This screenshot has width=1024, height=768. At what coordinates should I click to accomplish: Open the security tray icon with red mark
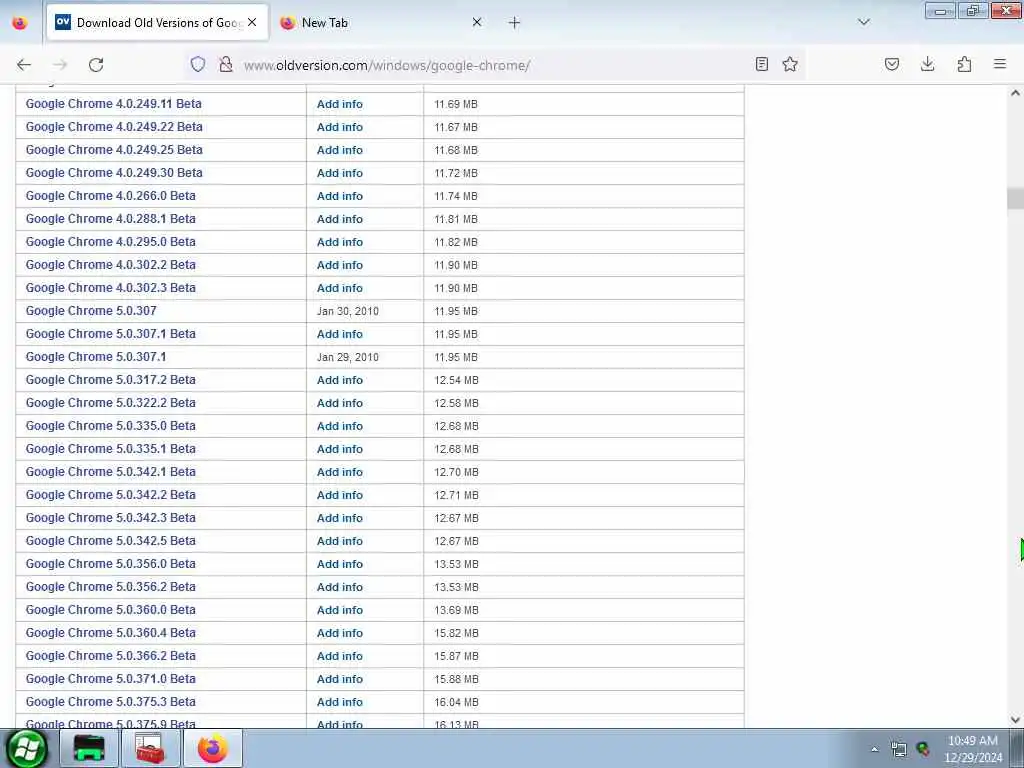click(923, 749)
